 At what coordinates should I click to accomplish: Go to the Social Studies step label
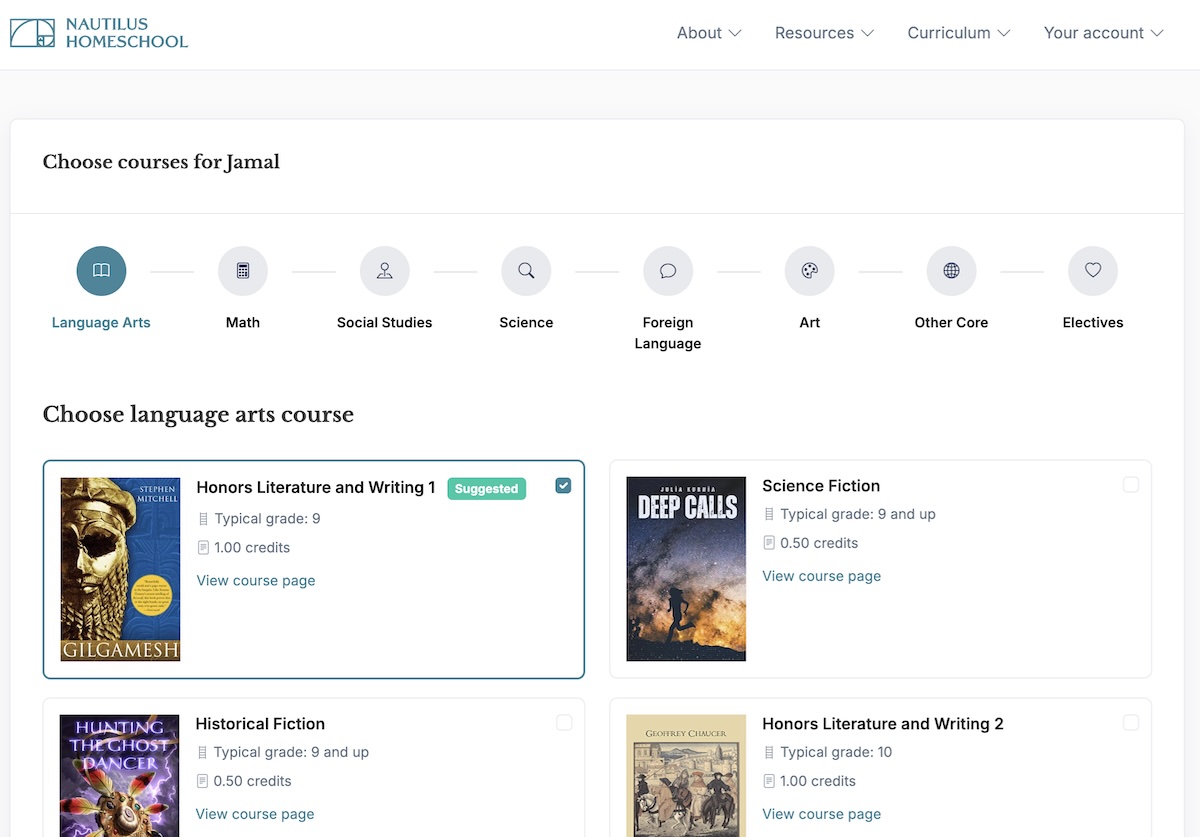tap(385, 323)
